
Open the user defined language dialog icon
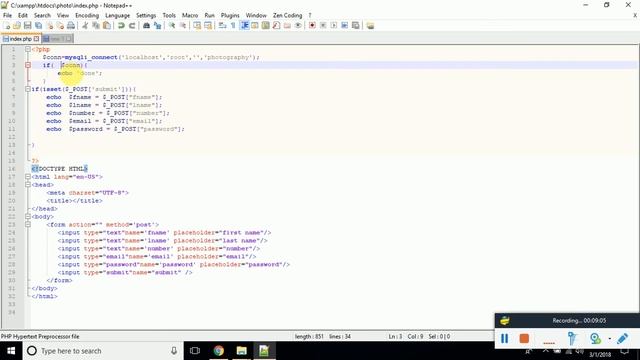pos(255,26)
